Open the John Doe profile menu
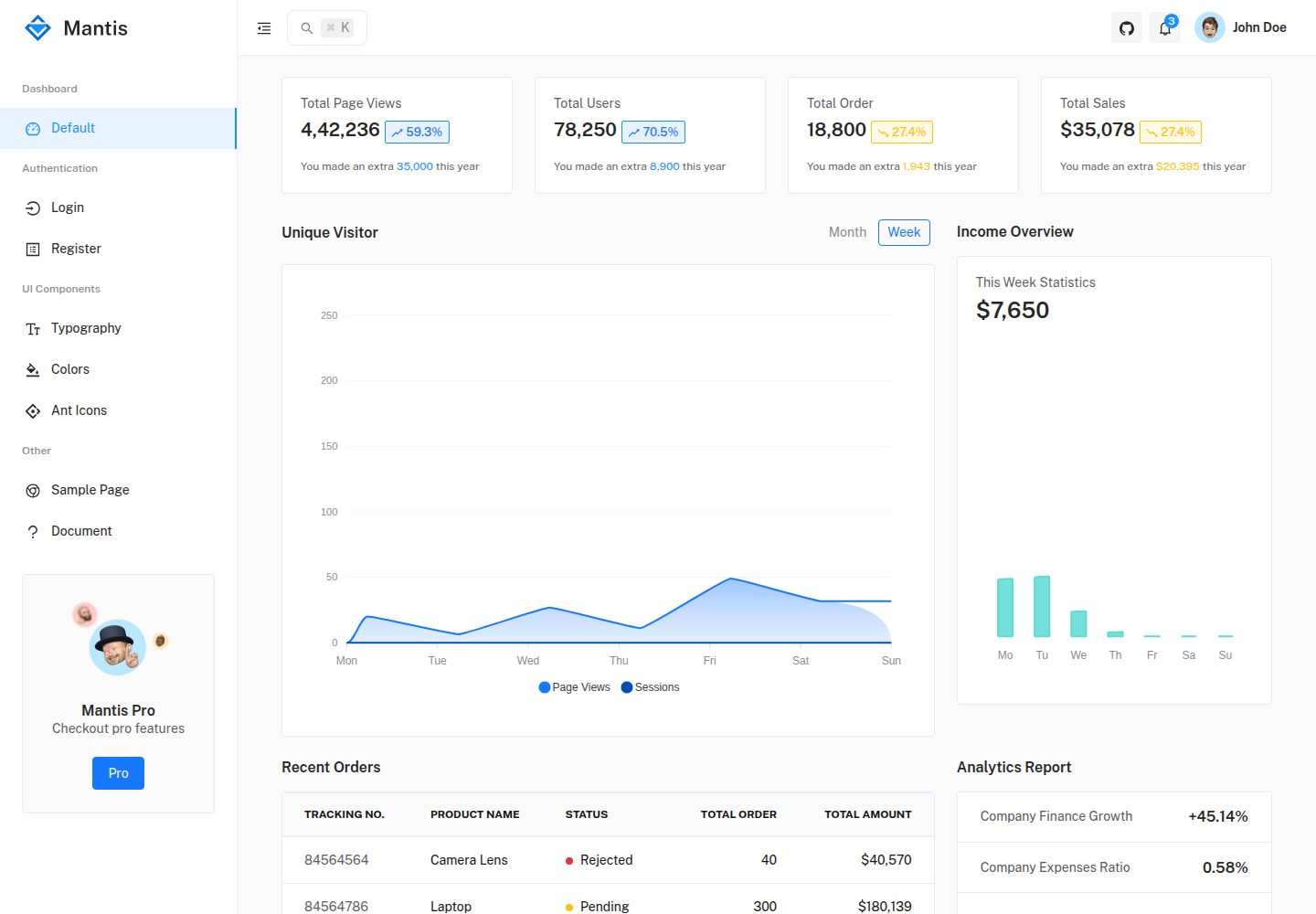1316x914 pixels. (x=1241, y=27)
